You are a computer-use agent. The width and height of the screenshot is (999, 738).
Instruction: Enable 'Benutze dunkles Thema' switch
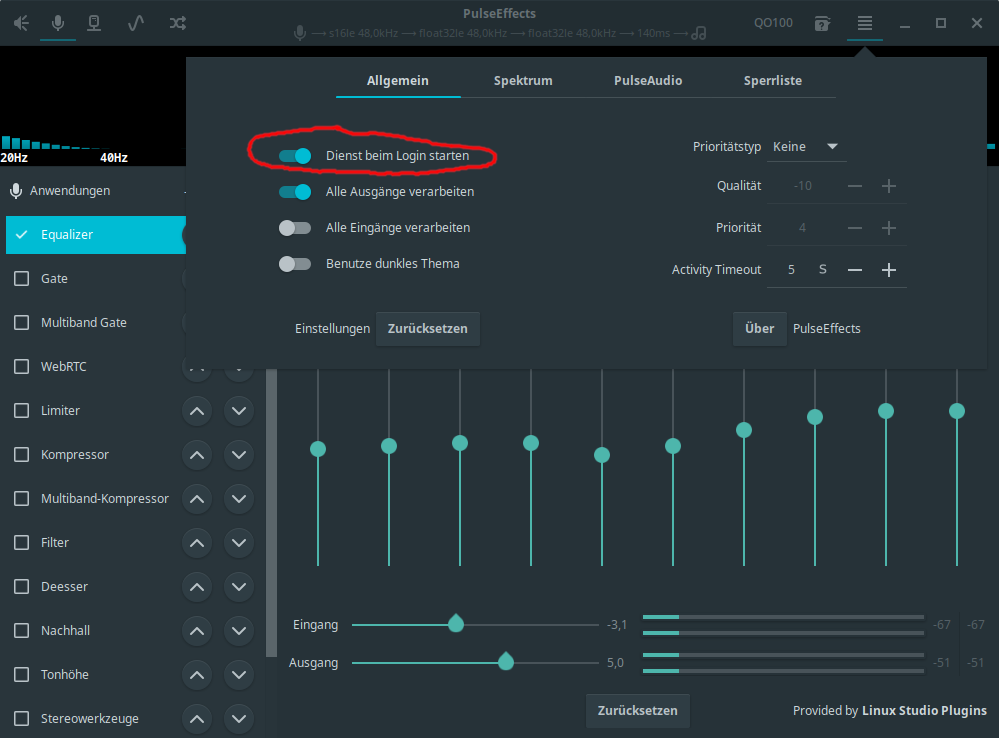click(x=295, y=264)
